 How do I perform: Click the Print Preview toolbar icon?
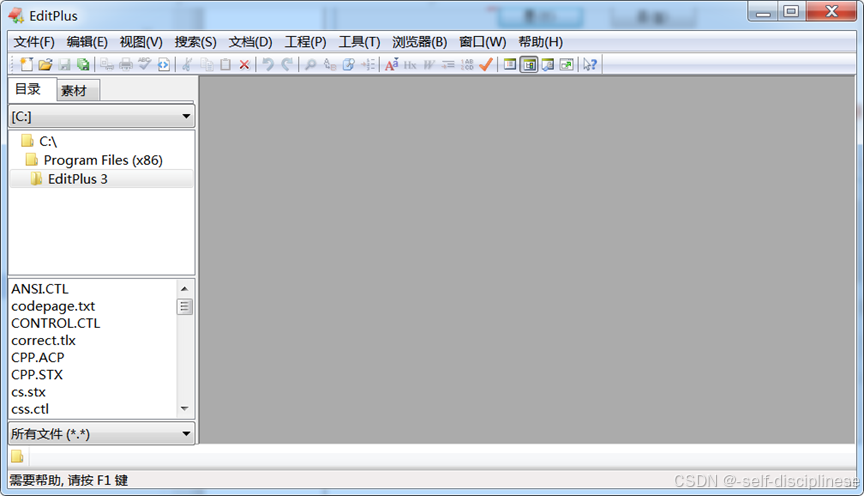(107, 64)
